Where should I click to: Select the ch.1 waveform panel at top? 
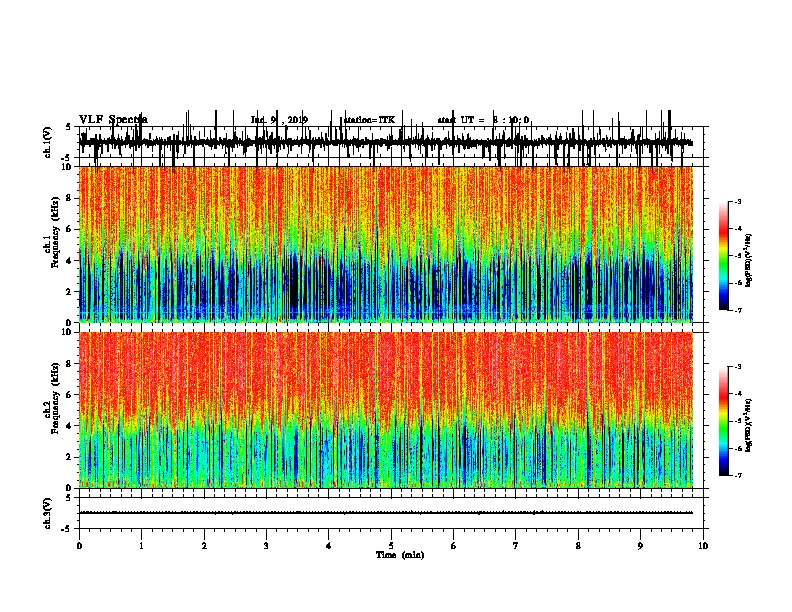point(391,142)
